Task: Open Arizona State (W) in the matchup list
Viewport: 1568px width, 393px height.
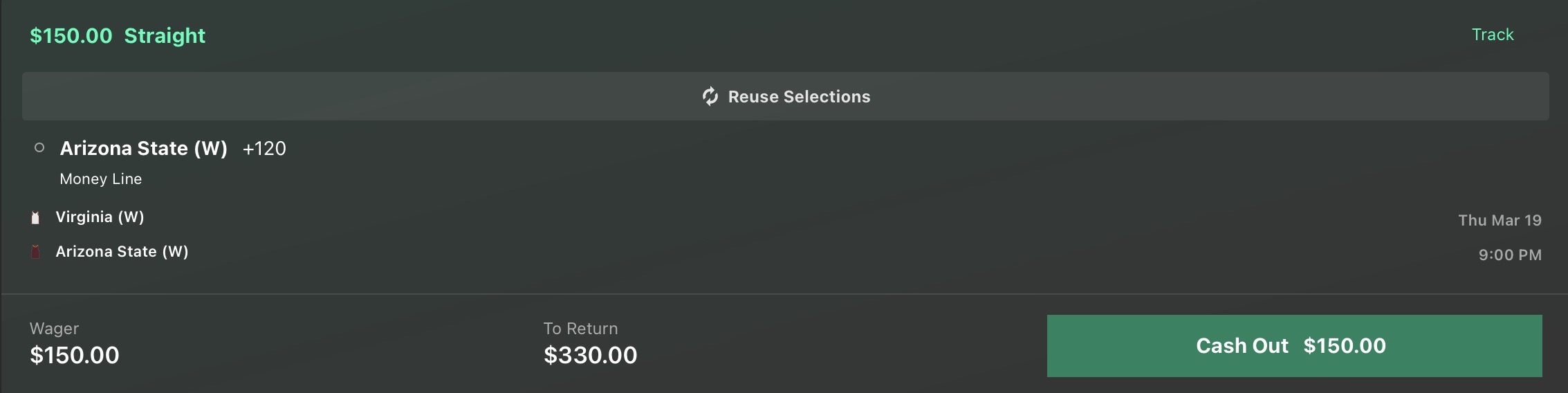Action: coord(122,252)
